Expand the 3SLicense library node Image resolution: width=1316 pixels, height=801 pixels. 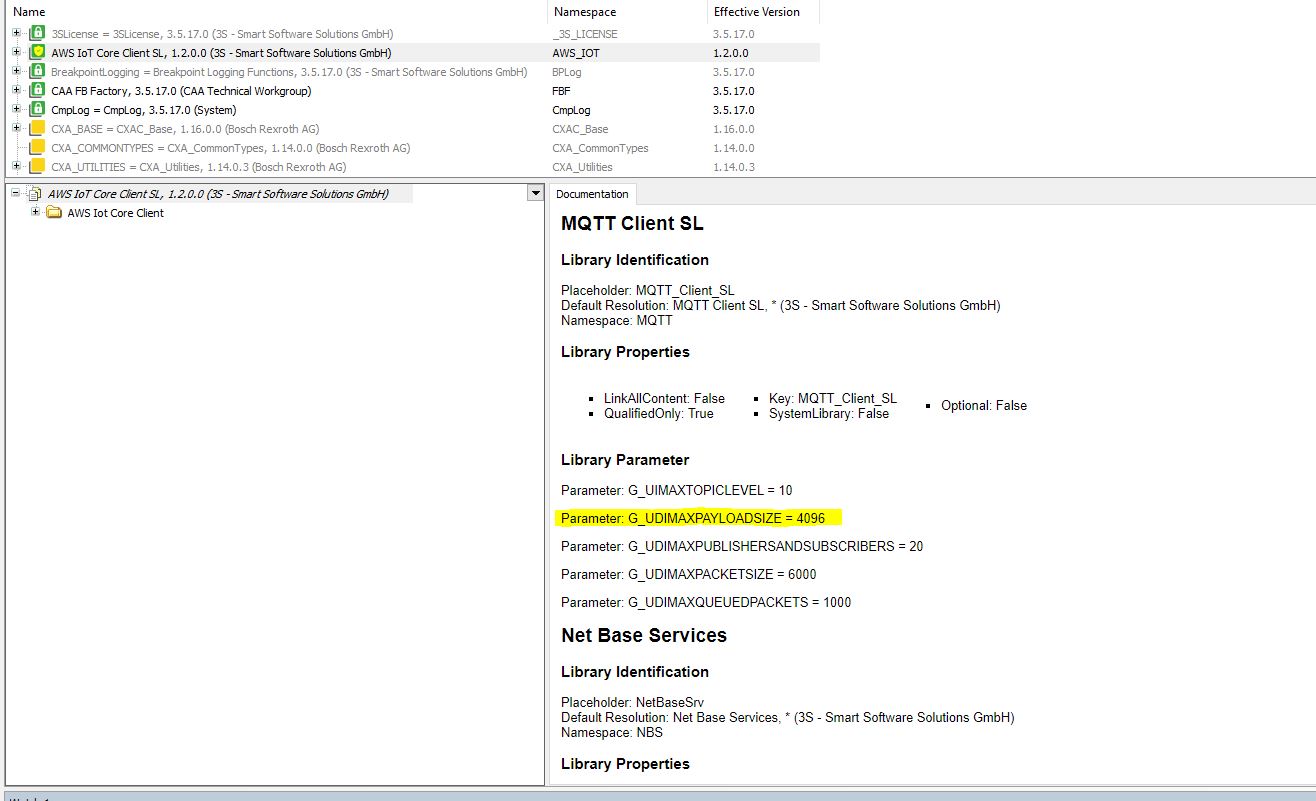click(x=16, y=34)
